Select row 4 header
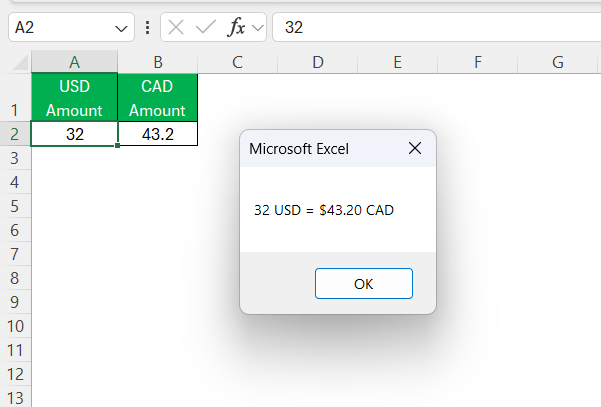 [15, 182]
